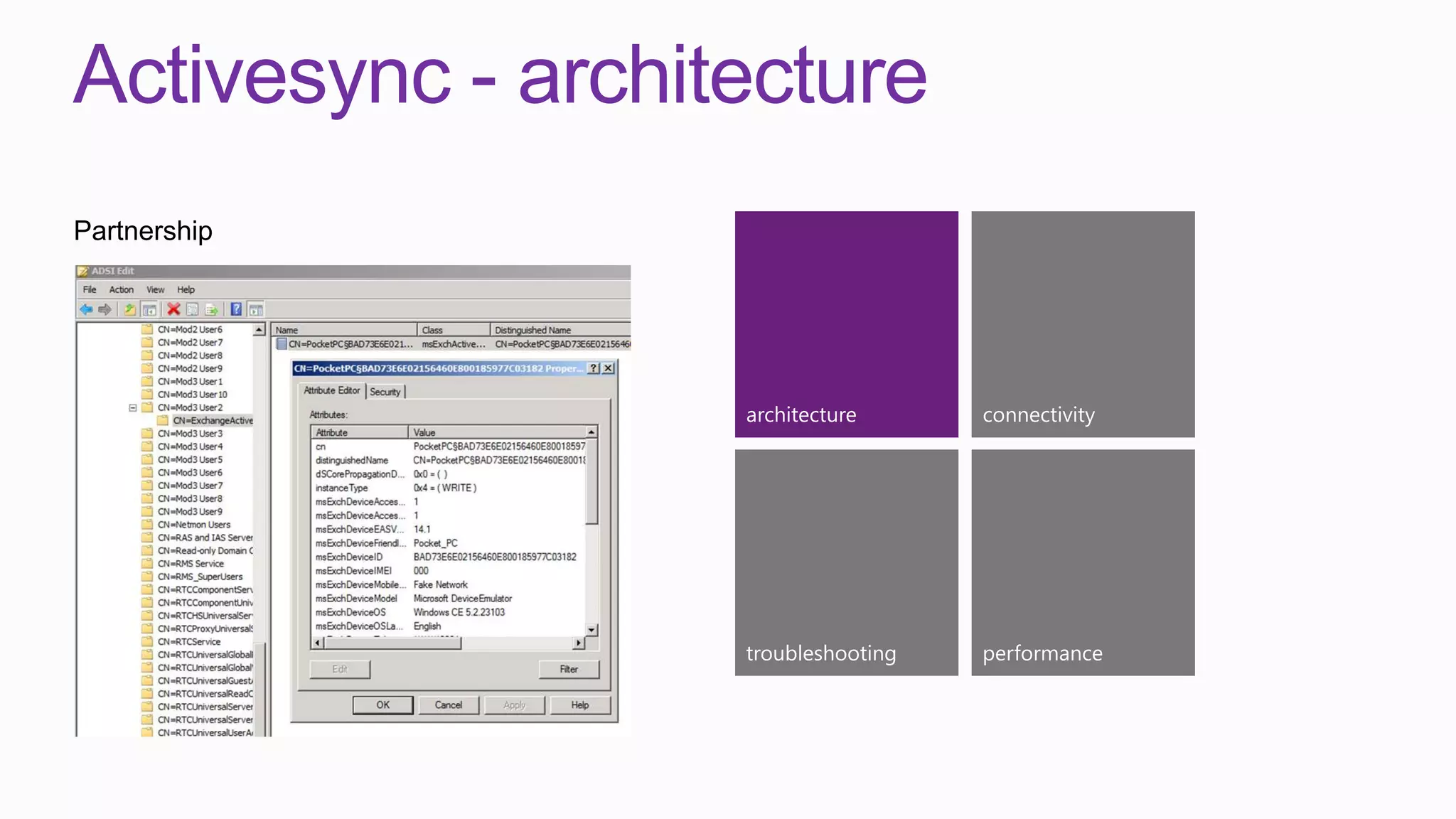The height and width of the screenshot is (819, 1456).
Task: Click the Up one level folder icon
Action: (130, 309)
